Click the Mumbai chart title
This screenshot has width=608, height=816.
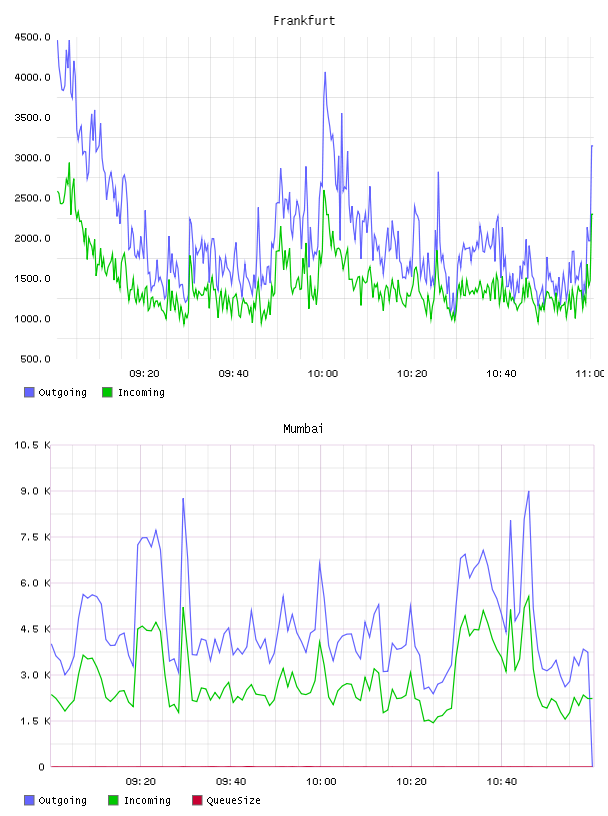tap(303, 429)
